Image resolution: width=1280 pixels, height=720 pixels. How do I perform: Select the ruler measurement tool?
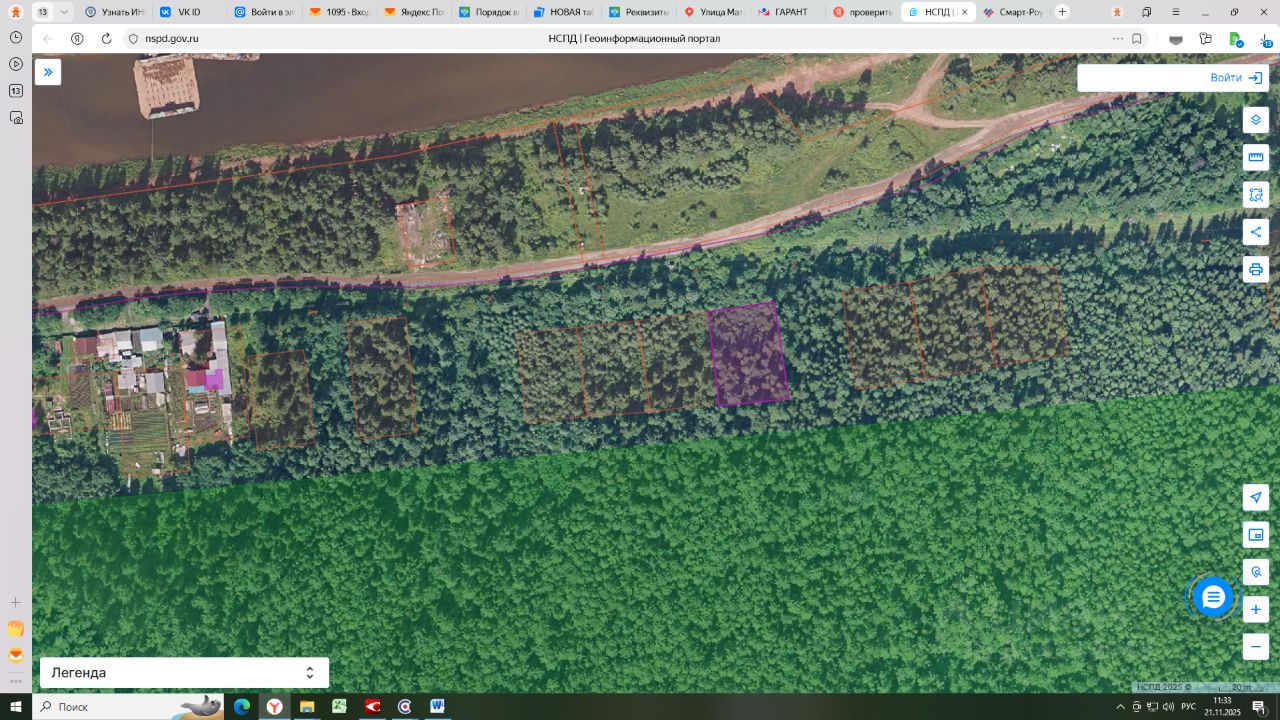tap(1256, 157)
